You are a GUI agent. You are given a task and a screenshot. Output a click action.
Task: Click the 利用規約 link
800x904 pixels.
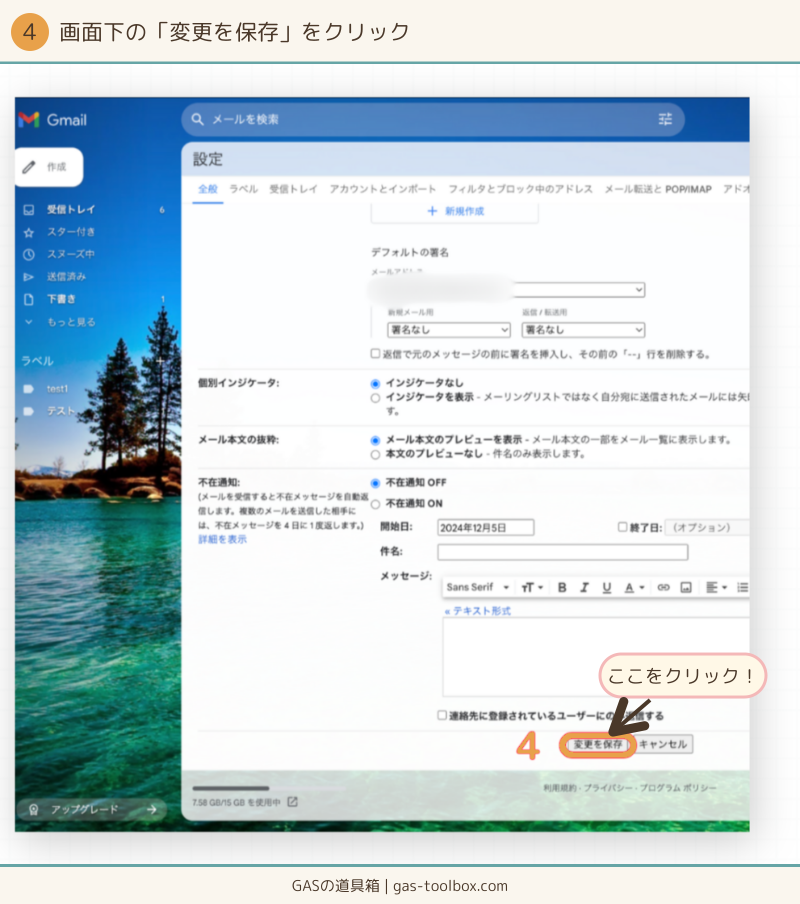tap(559, 788)
